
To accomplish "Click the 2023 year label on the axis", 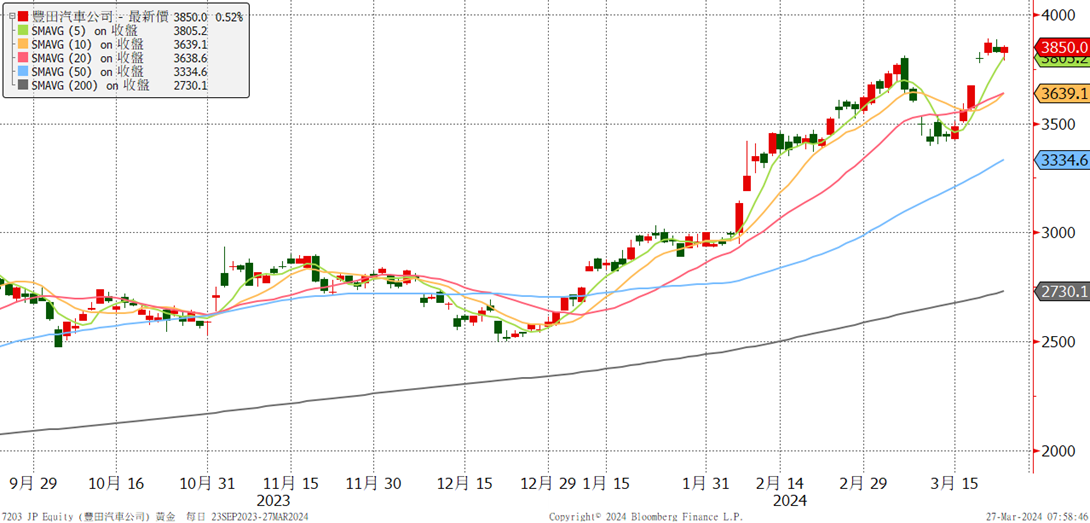I will 274,501.
